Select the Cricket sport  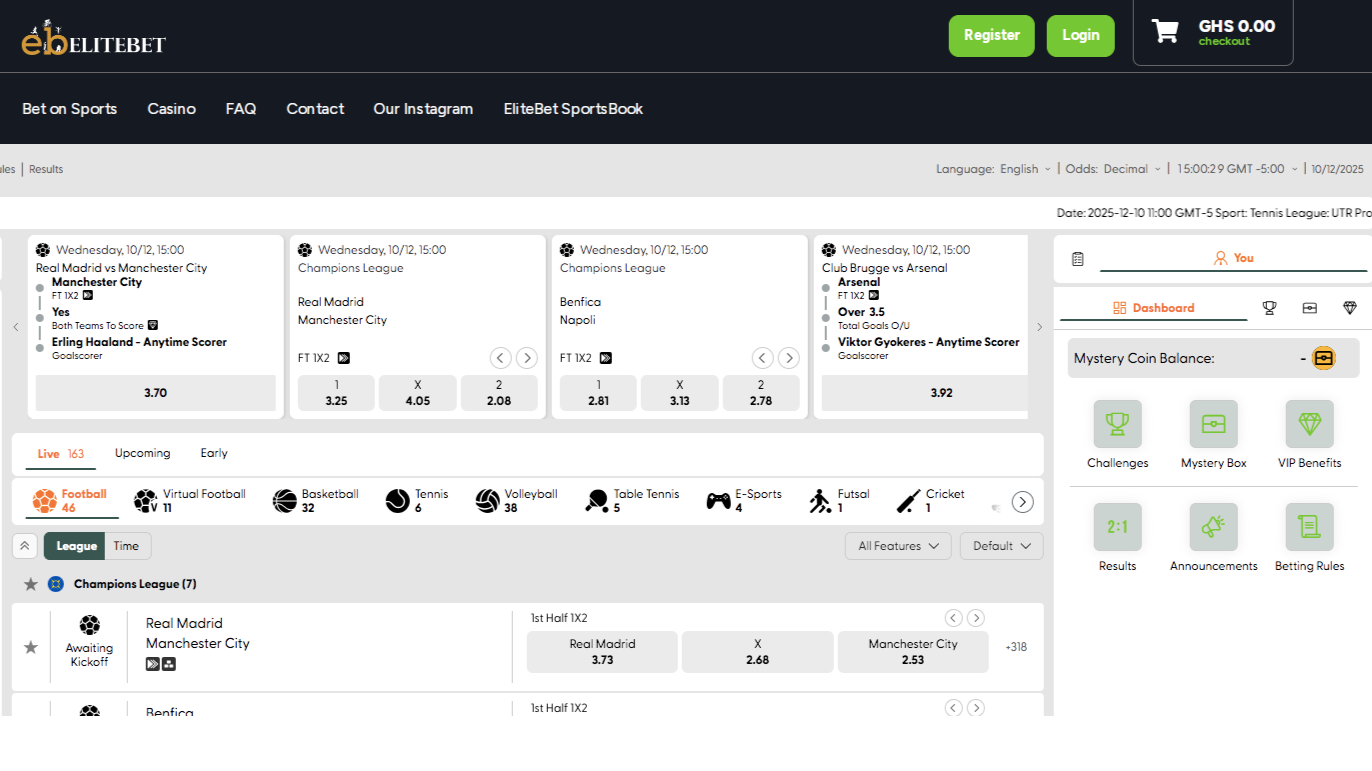click(x=930, y=501)
